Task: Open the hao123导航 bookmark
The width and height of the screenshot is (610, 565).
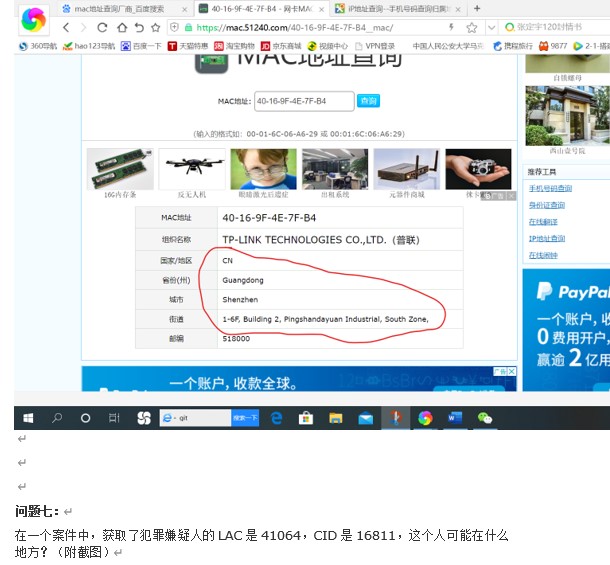Action: click(89, 46)
